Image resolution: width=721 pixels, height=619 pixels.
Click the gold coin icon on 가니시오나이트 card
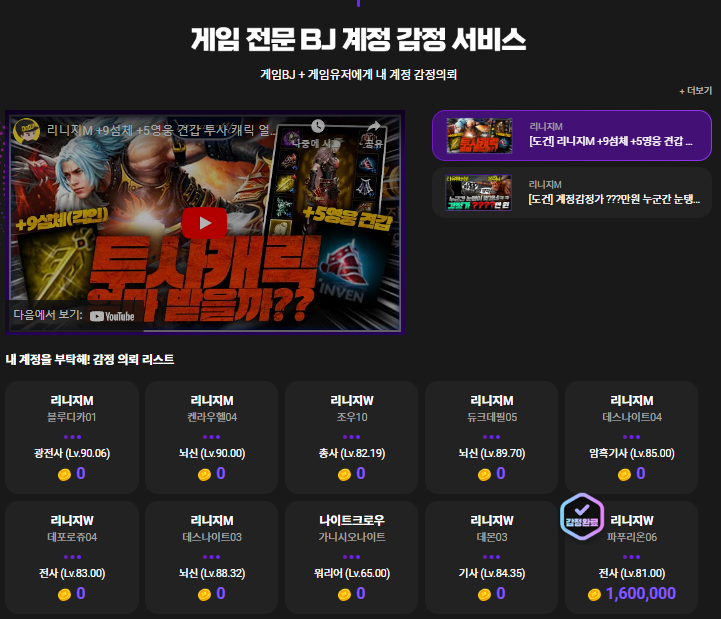point(344,595)
